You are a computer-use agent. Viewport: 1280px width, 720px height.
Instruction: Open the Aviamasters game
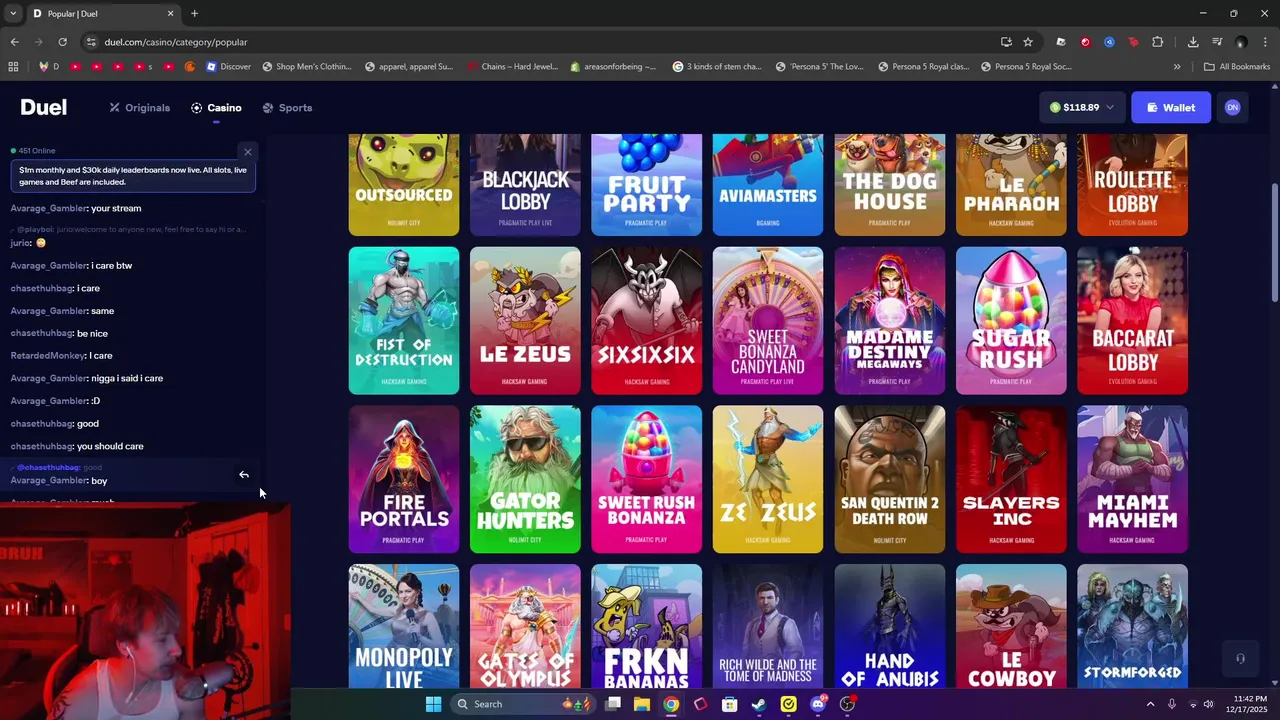[x=768, y=185]
